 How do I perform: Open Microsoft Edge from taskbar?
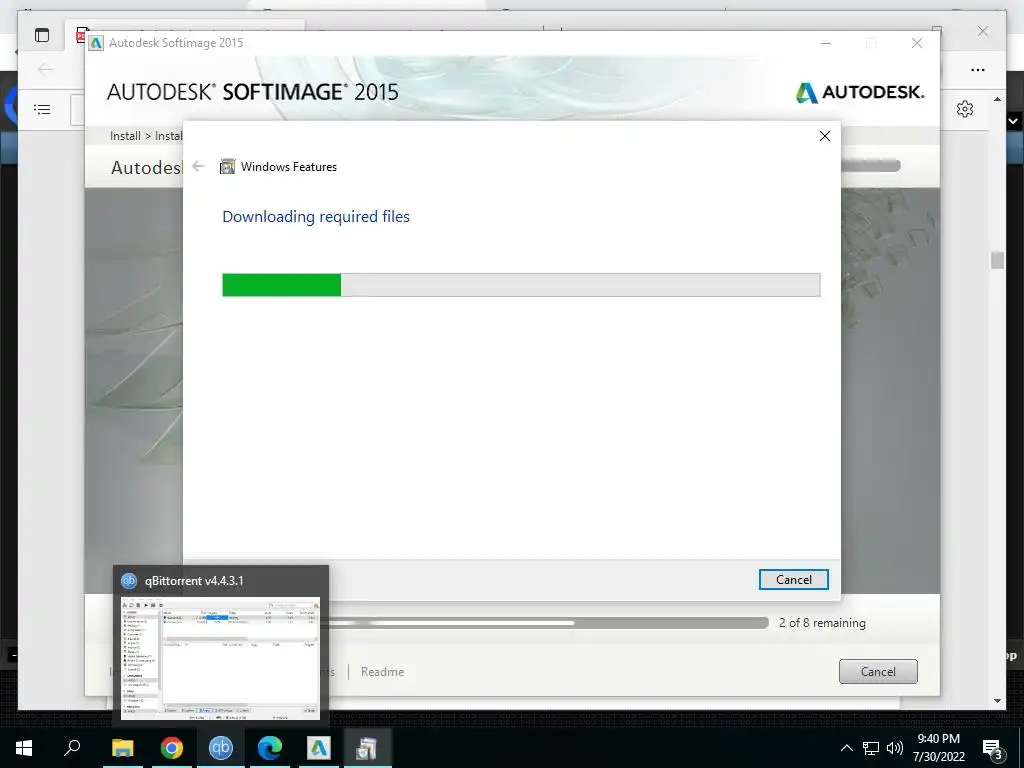(x=270, y=748)
